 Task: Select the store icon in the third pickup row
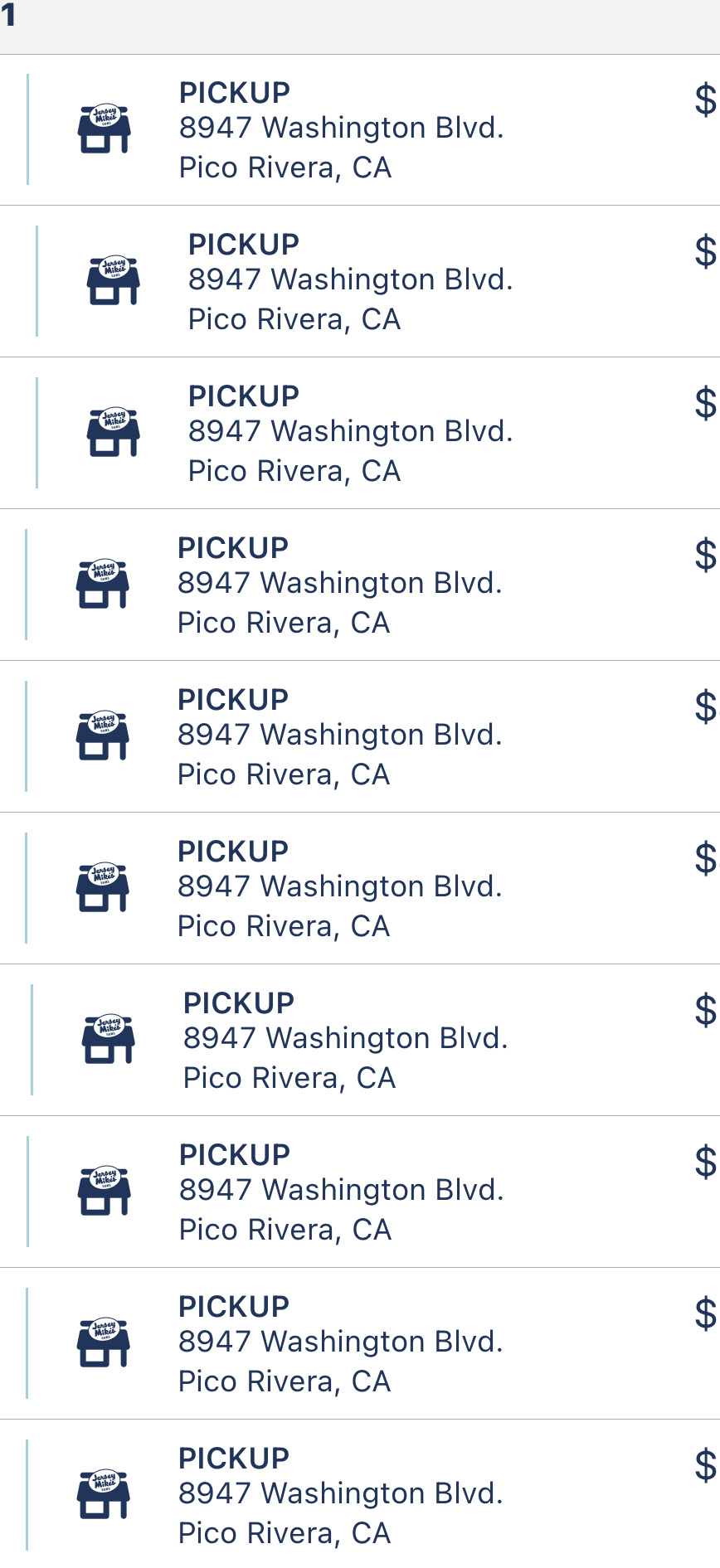113,433
